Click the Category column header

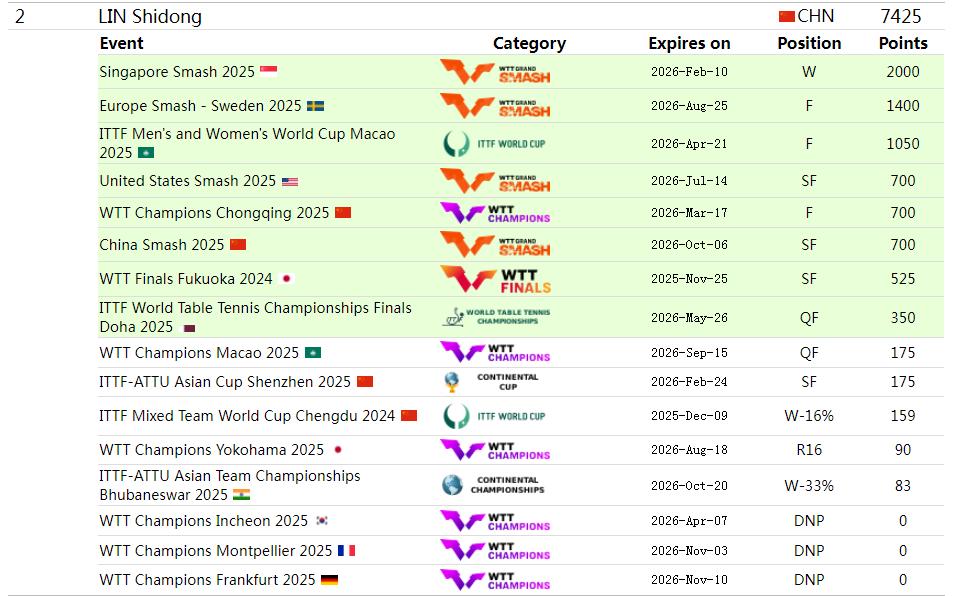(529, 43)
